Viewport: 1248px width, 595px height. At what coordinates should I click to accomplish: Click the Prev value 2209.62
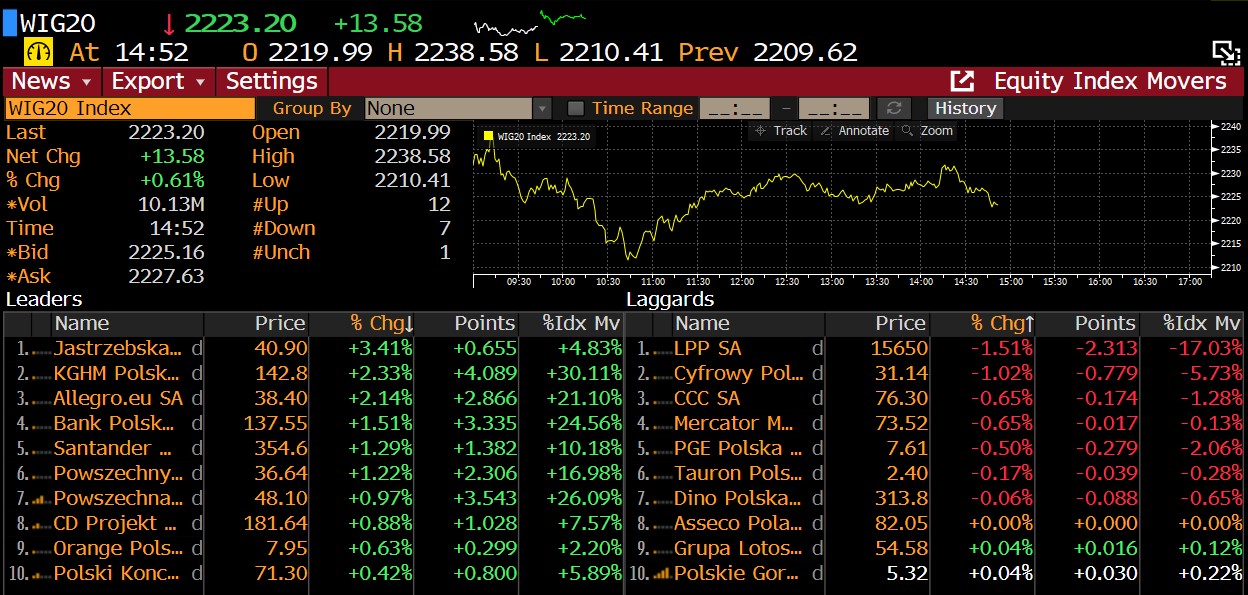[x=805, y=52]
